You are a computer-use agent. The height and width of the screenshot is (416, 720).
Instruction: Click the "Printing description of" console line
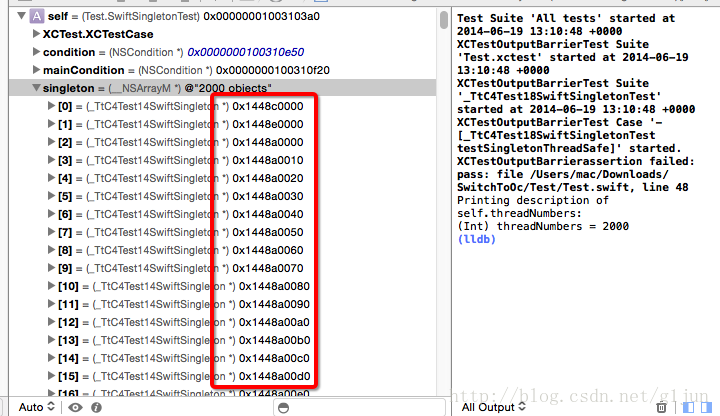coord(533,201)
